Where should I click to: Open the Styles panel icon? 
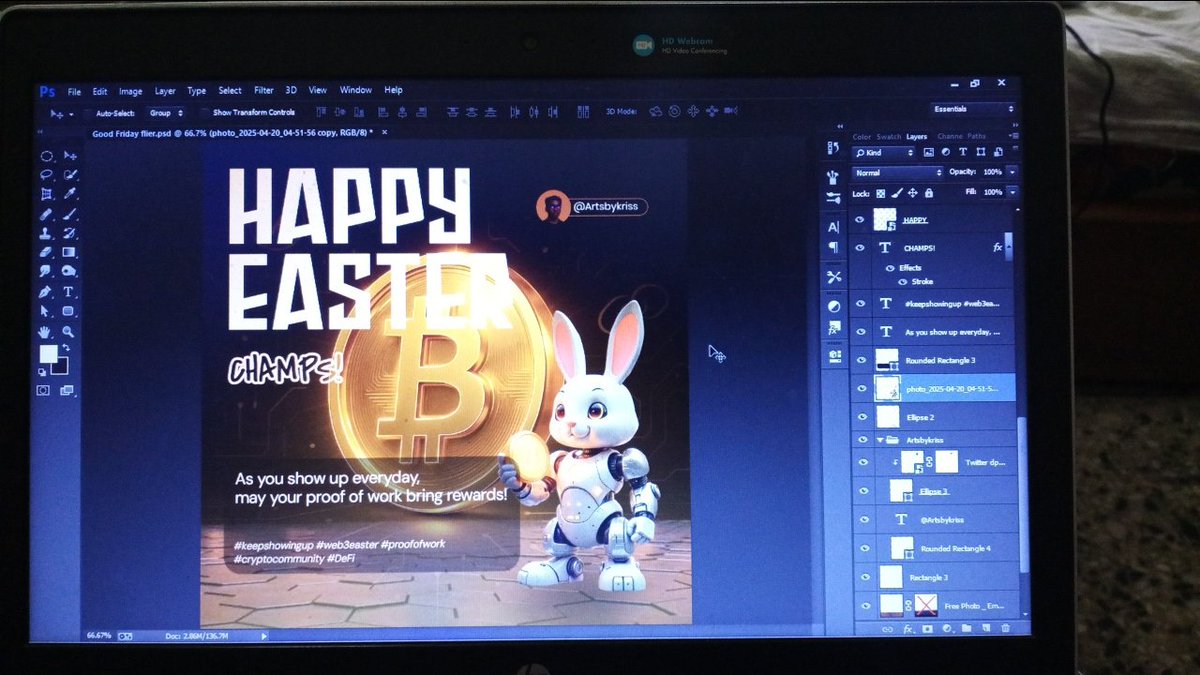tap(834, 327)
